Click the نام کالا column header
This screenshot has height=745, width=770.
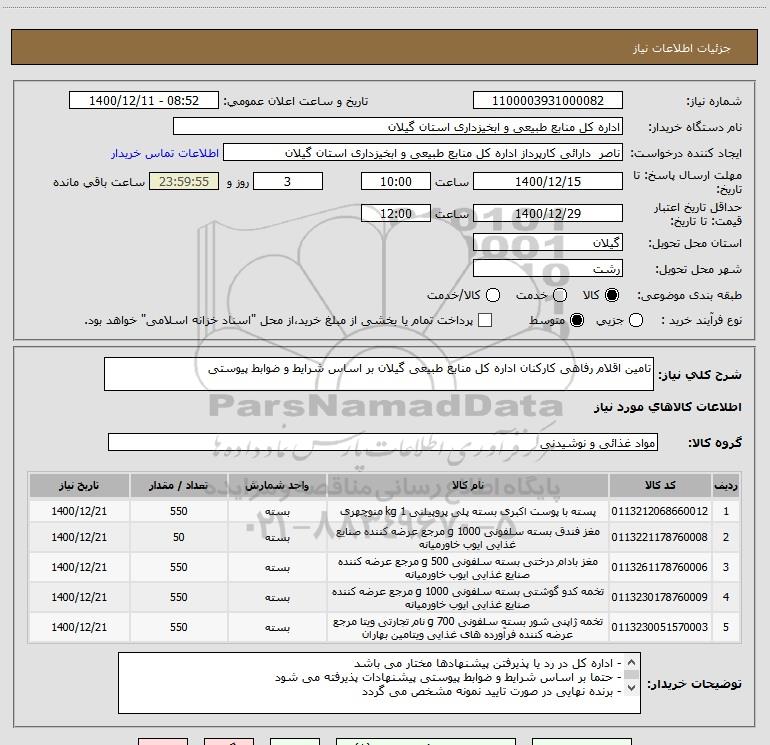[468, 485]
